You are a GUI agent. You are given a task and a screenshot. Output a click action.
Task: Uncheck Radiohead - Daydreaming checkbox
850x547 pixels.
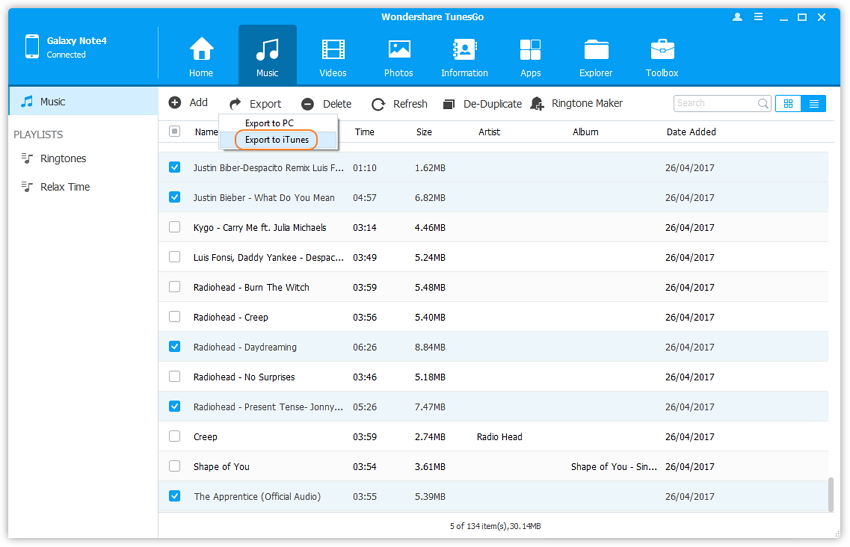pyautogui.click(x=175, y=347)
